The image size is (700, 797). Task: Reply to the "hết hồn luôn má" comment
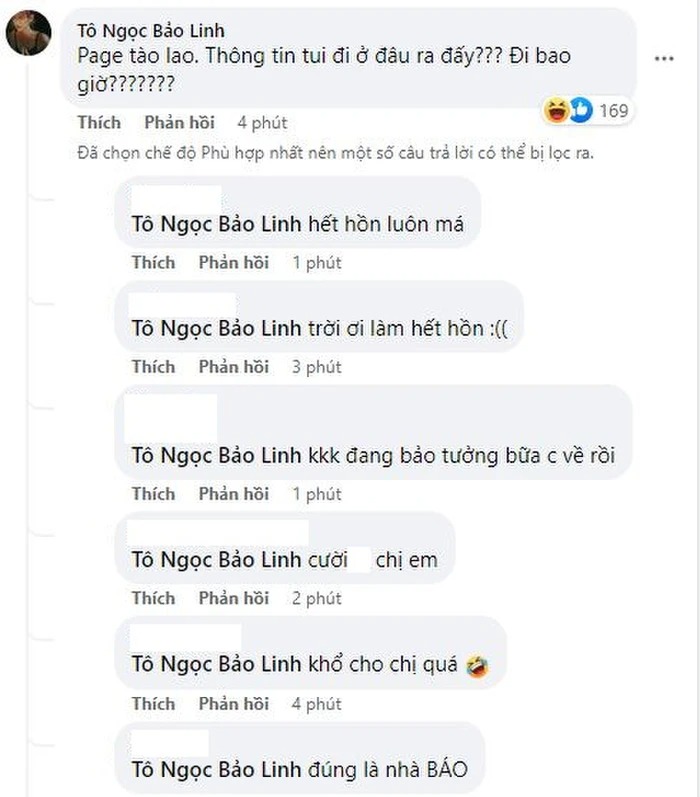233,262
